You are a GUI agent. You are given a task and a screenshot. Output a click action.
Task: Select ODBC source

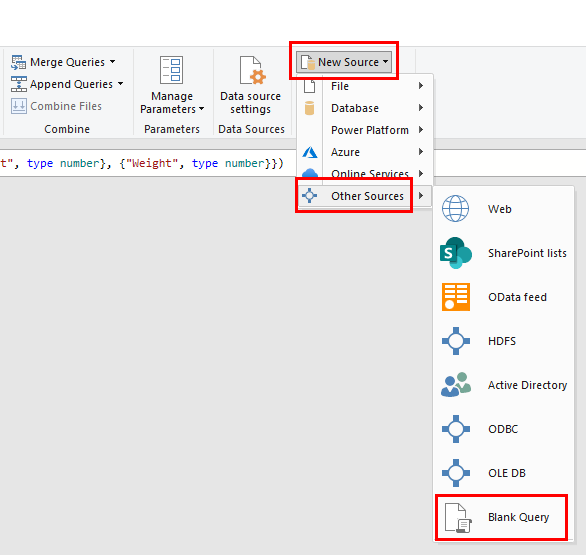503,429
